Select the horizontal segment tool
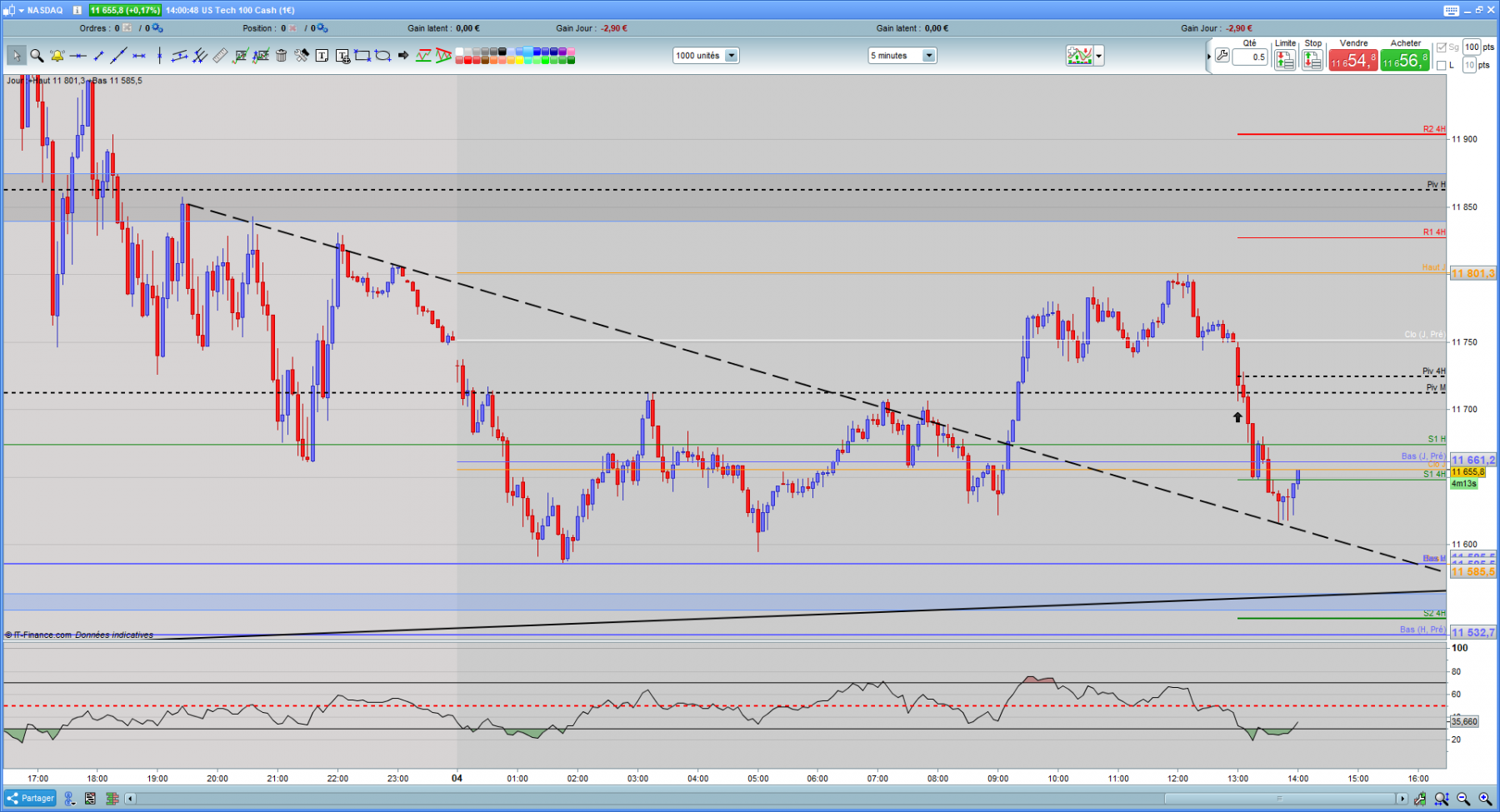The image size is (1500, 812). click(139, 56)
